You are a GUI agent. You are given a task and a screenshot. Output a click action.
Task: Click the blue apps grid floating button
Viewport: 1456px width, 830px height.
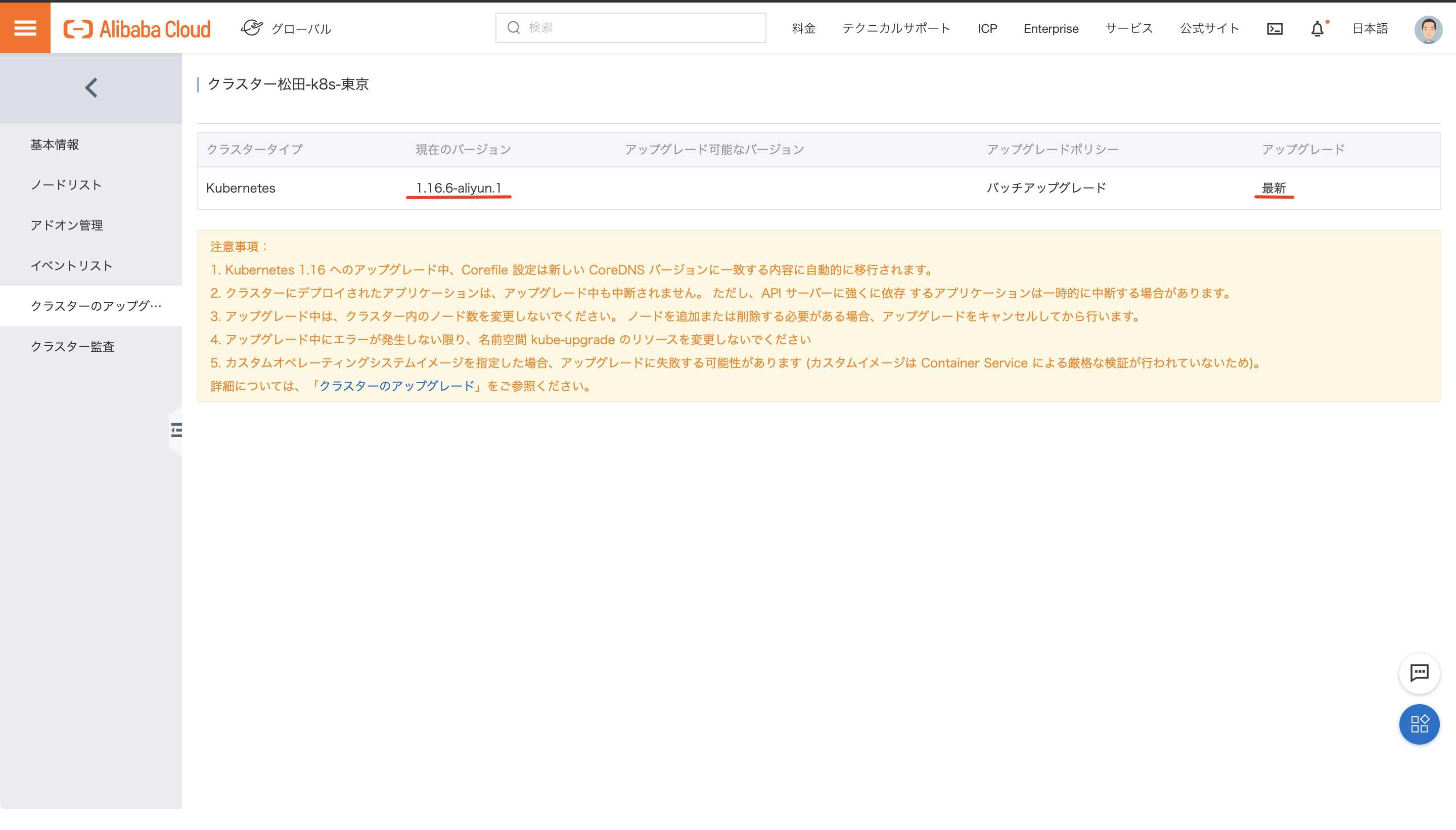click(1419, 724)
